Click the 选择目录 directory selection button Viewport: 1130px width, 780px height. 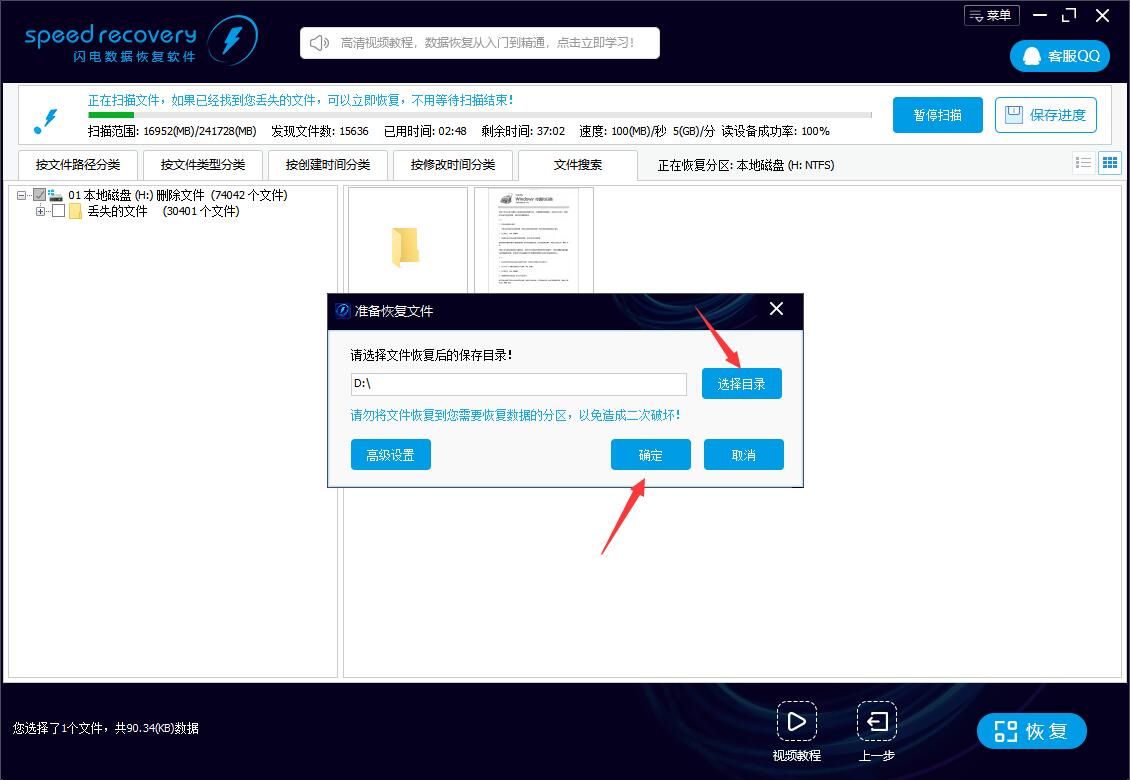click(x=741, y=383)
